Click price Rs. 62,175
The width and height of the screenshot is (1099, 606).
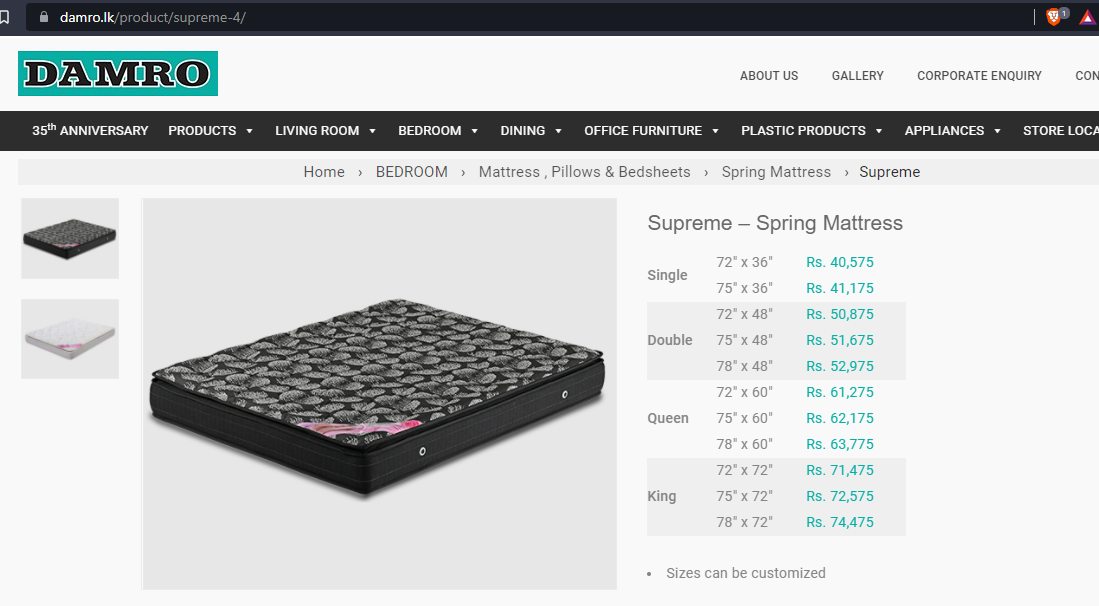pyautogui.click(x=840, y=418)
